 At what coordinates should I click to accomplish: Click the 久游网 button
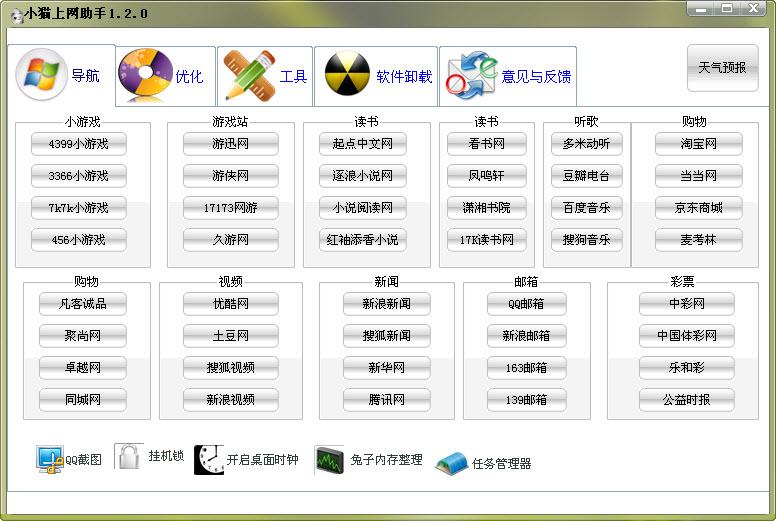[231, 240]
